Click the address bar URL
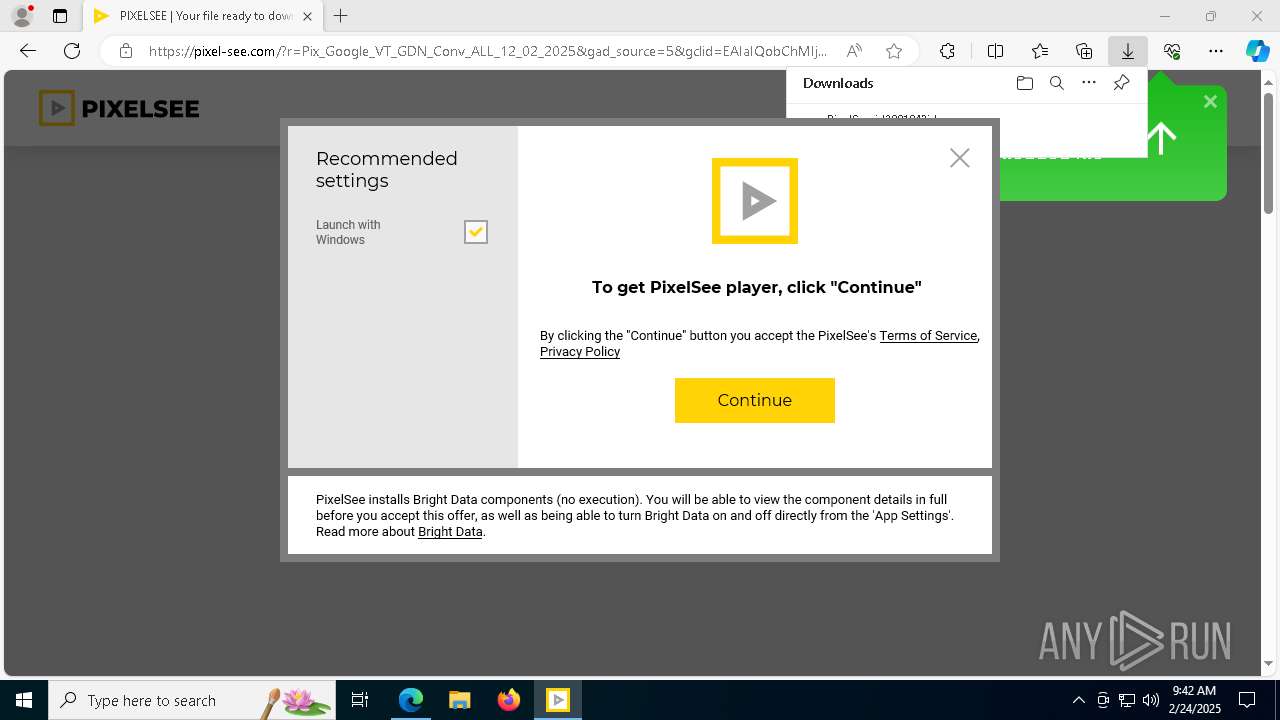 [488, 51]
